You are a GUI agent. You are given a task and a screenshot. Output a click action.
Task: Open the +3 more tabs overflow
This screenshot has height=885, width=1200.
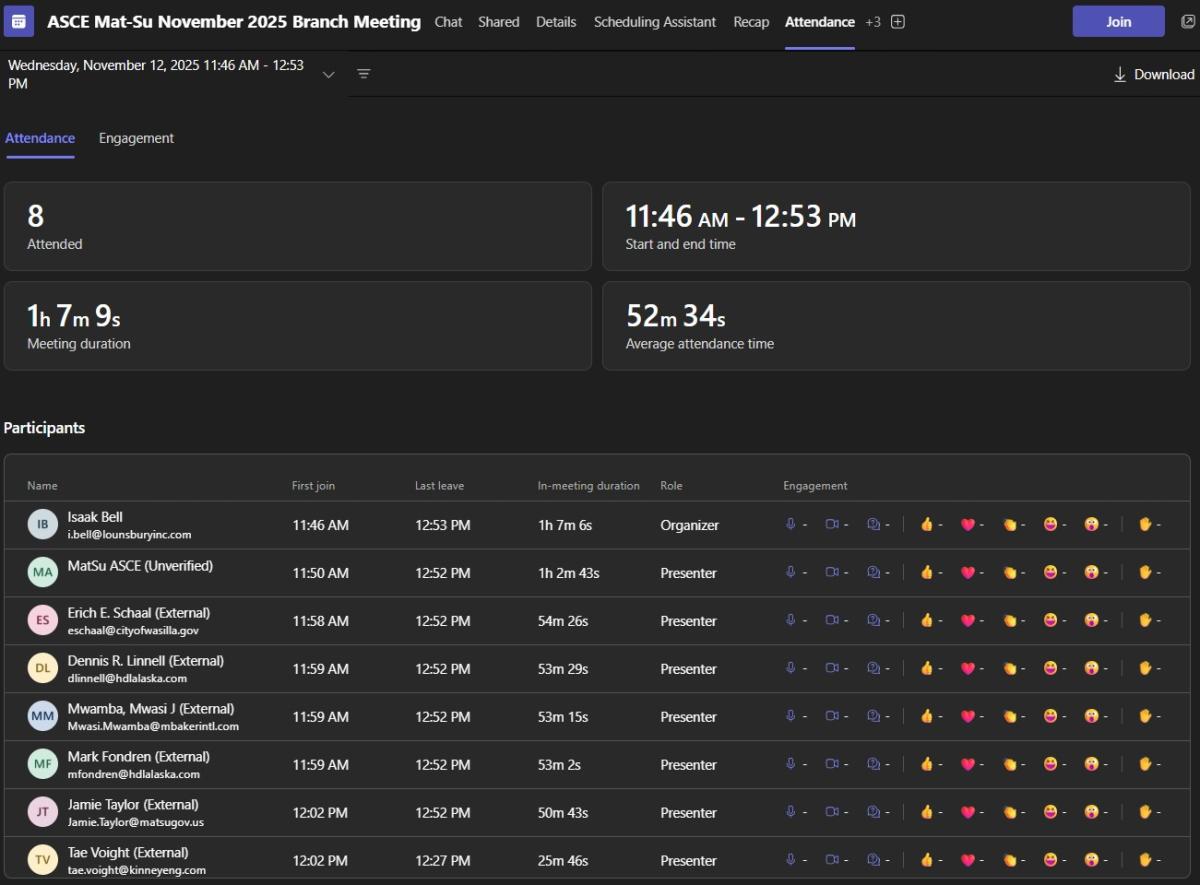click(x=873, y=22)
